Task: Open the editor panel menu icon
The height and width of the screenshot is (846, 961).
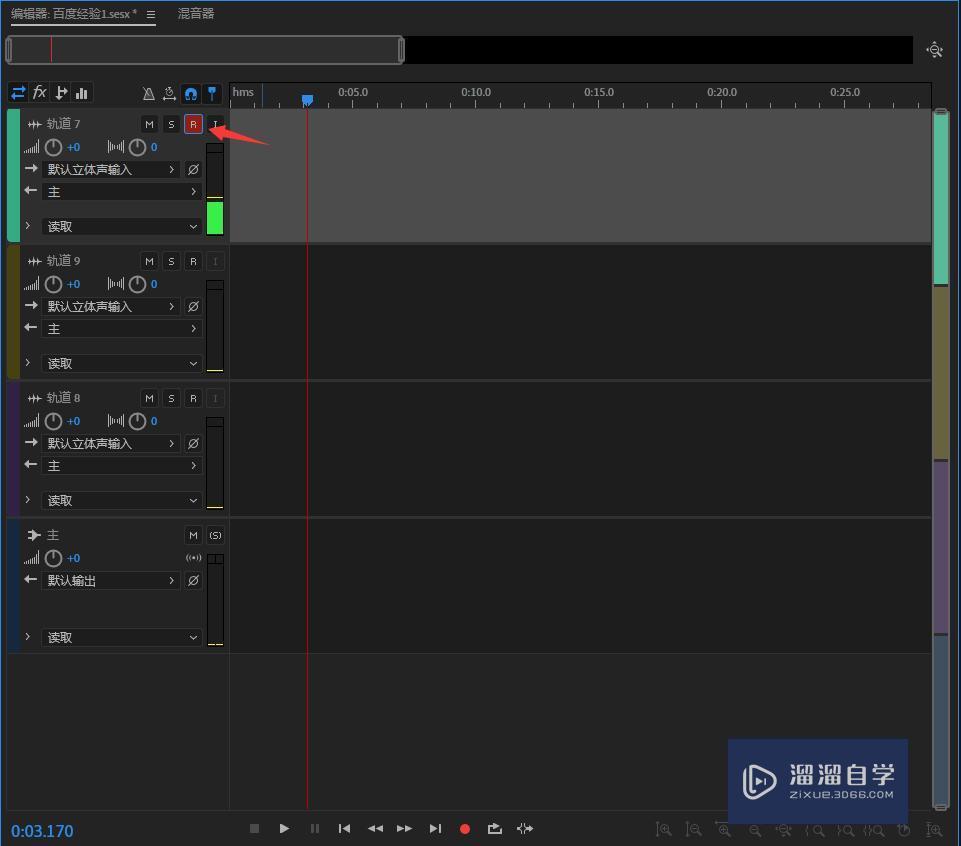Action: [x=151, y=14]
